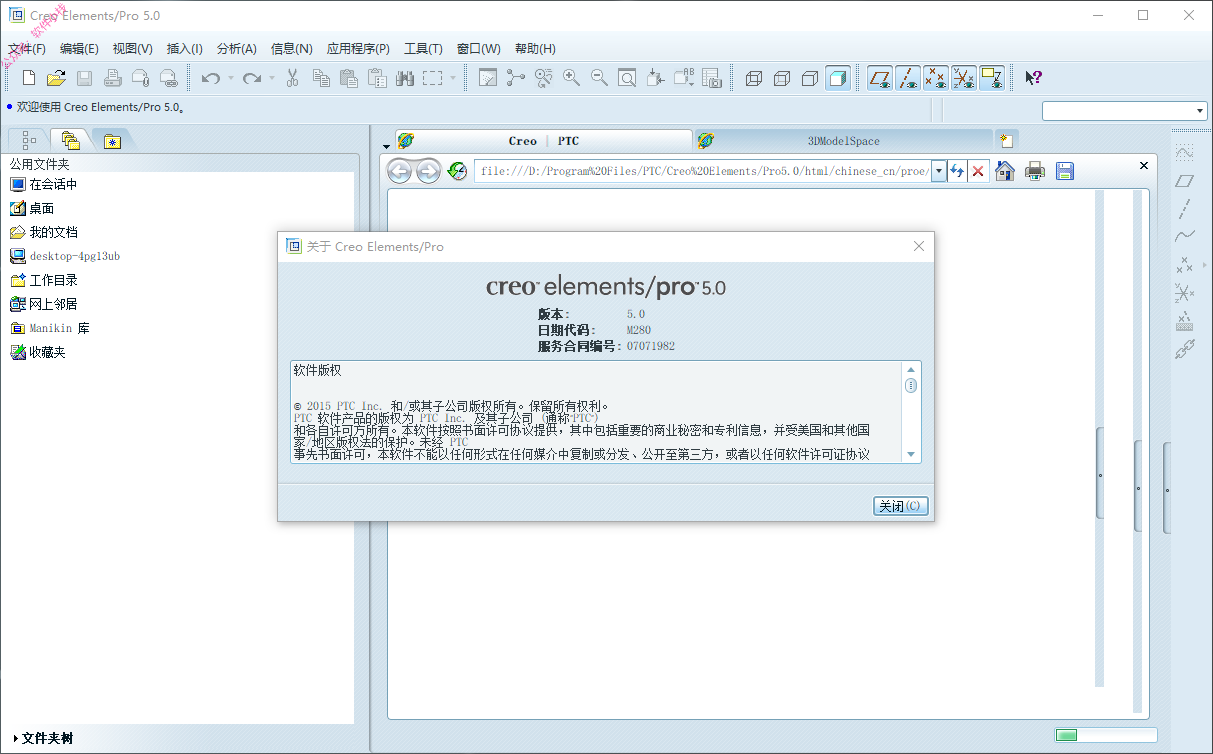Click the 关闭(C) button in About dialog
This screenshot has width=1213, height=754.
[900, 506]
